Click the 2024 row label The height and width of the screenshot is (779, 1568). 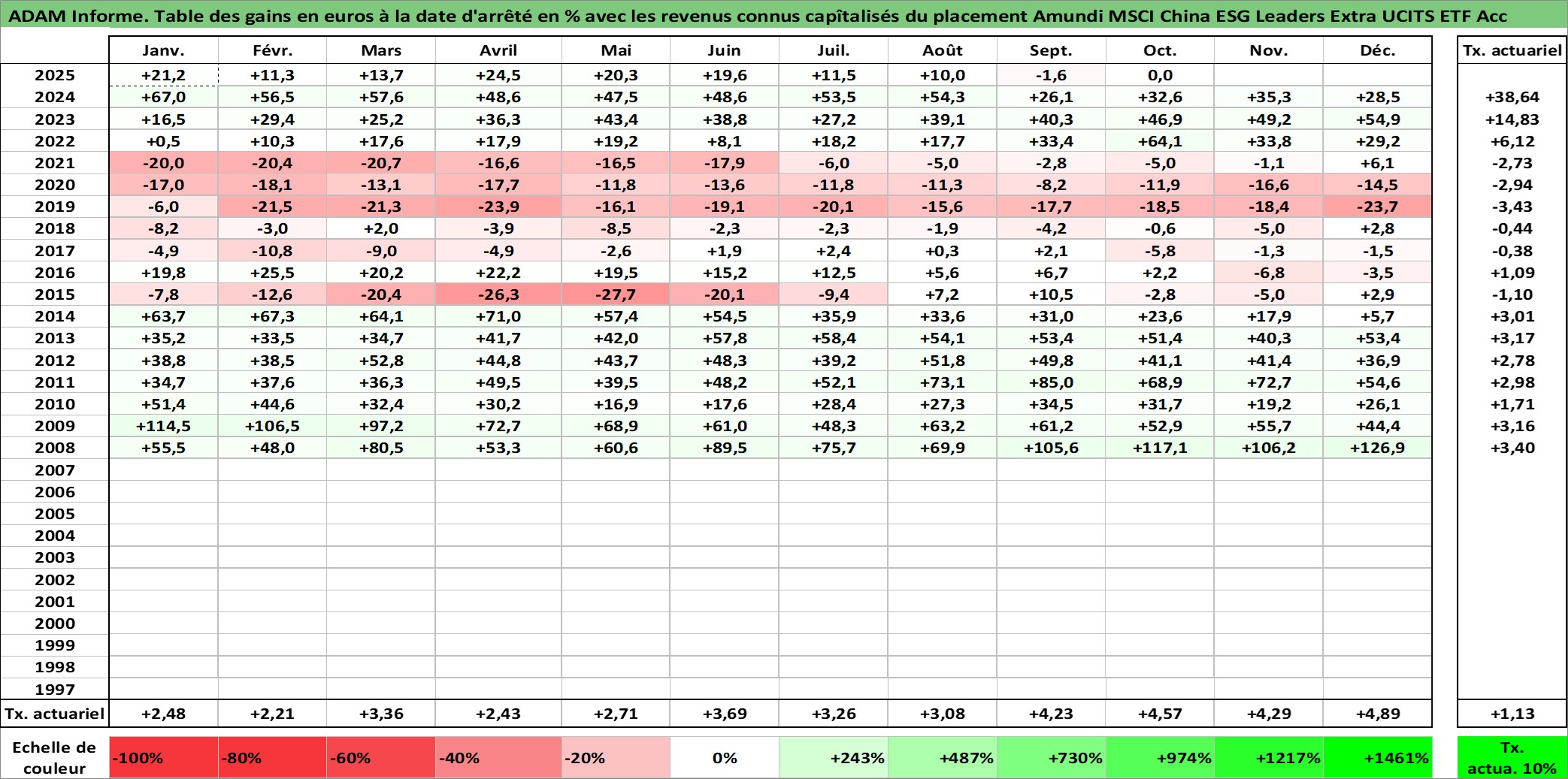tap(55, 97)
